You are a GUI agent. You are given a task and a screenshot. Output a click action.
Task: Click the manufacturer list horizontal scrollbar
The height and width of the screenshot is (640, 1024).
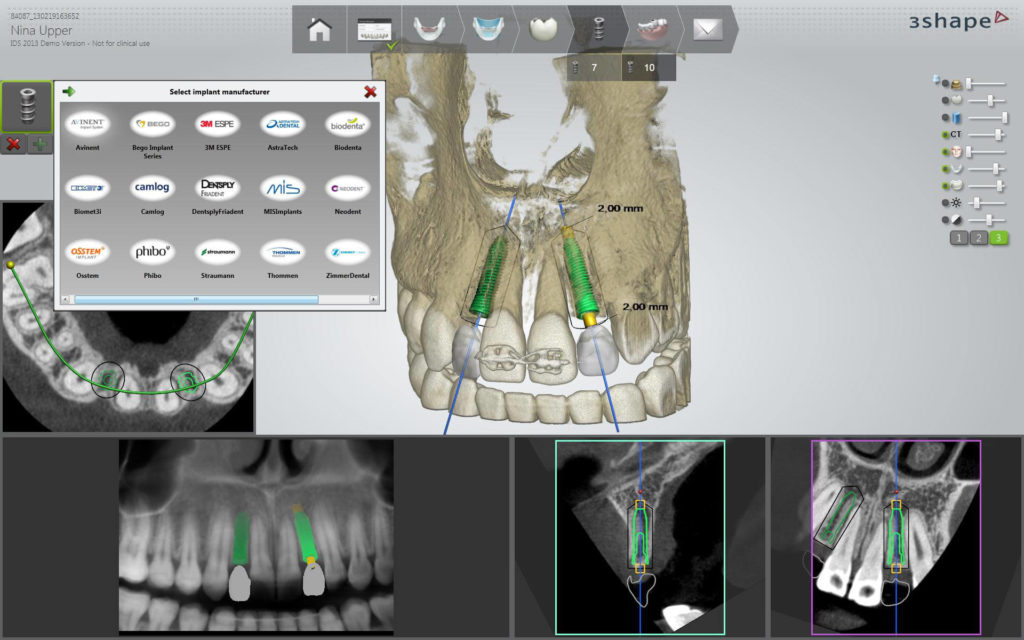197,299
